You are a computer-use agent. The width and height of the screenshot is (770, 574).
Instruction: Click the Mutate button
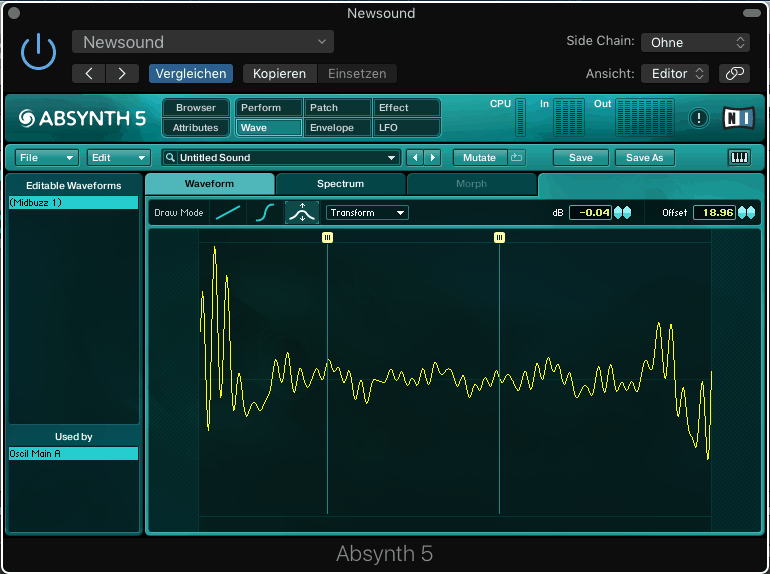[479, 158]
